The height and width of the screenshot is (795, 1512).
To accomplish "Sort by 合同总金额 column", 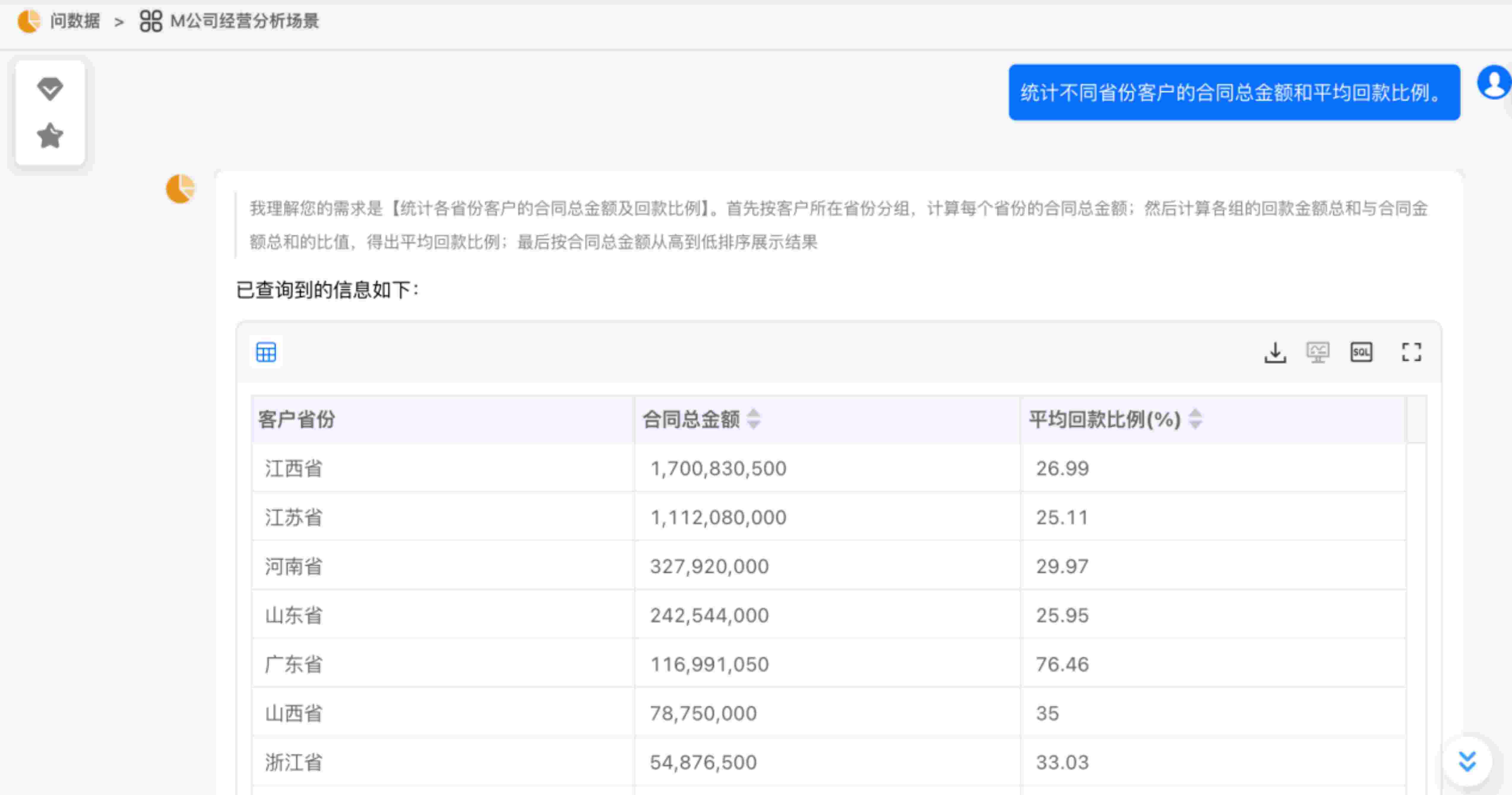I will pyautogui.click(x=754, y=419).
